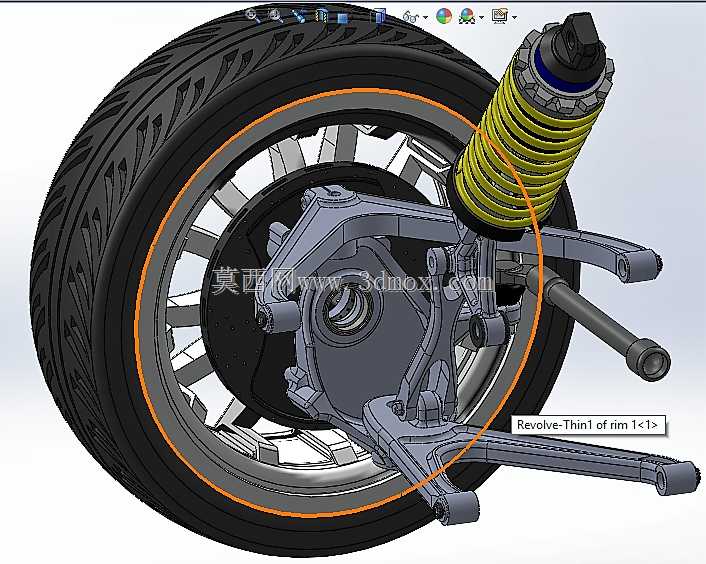Activate the Section View tool
This screenshot has width=706, height=564.
(x=321, y=17)
